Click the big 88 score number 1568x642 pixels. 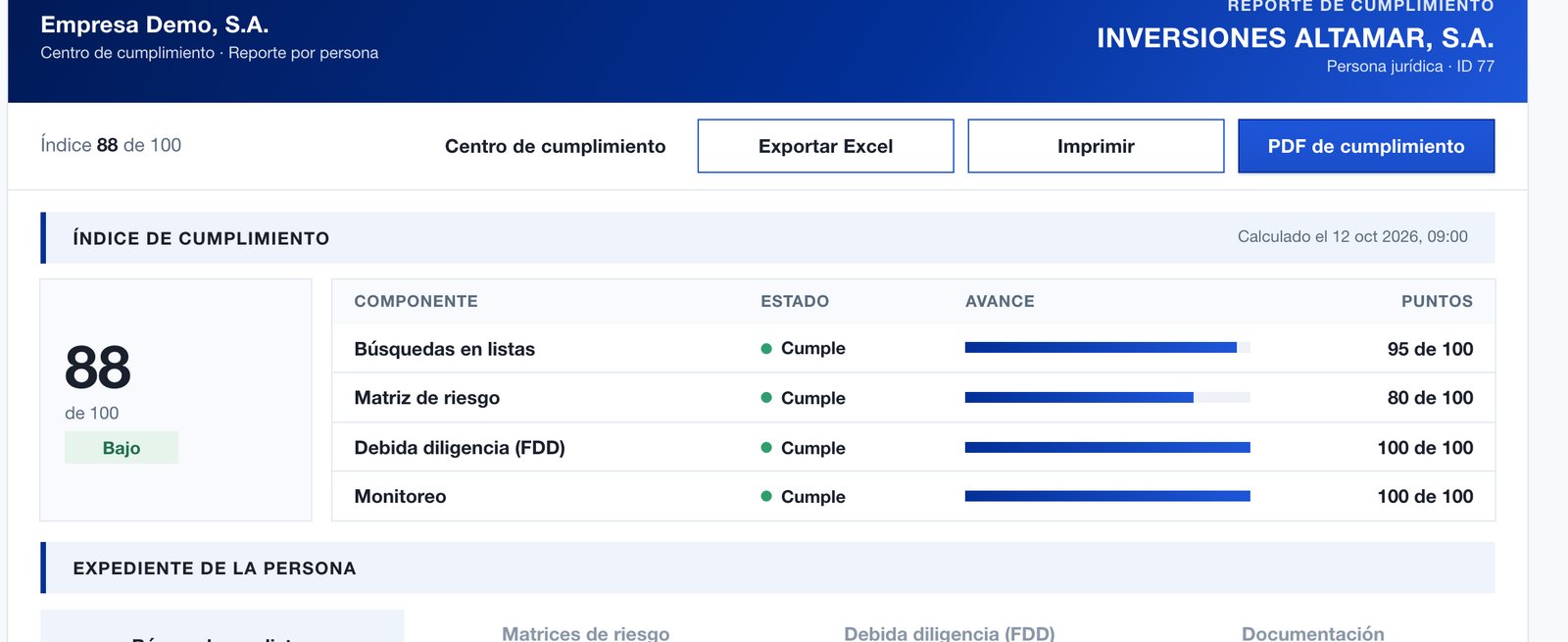[x=97, y=368]
